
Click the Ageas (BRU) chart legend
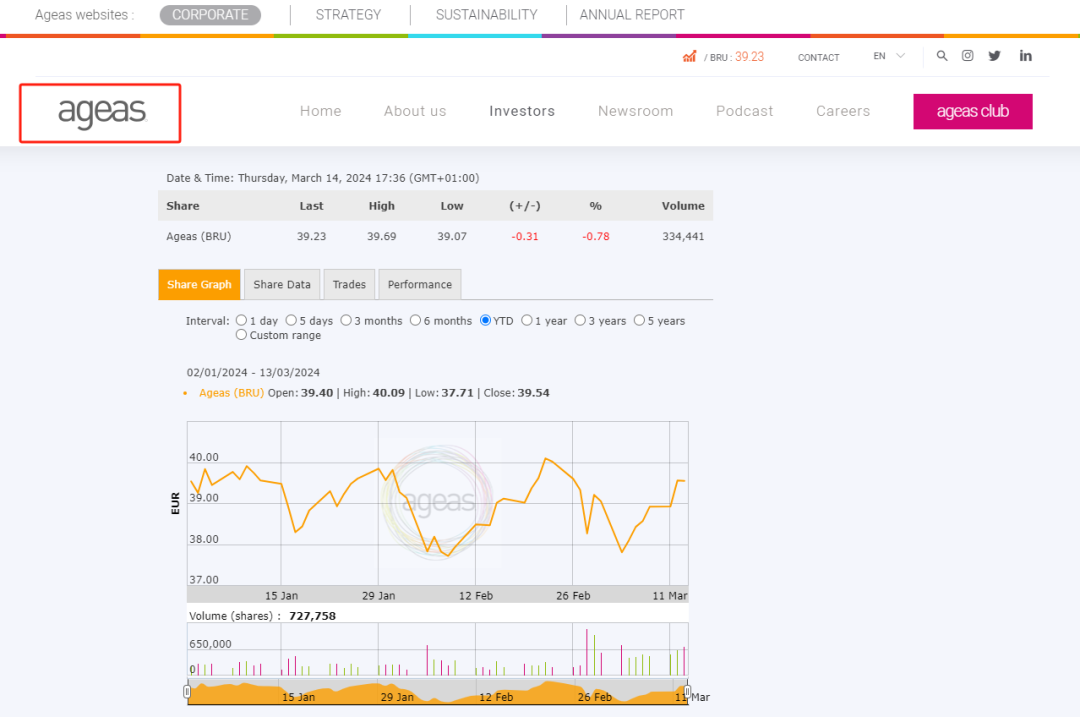click(x=231, y=393)
